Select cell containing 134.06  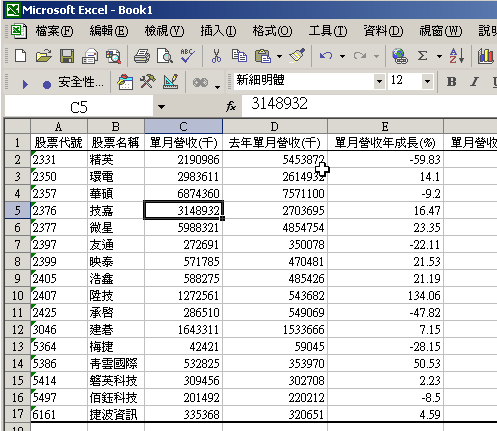click(x=385, y=295)
